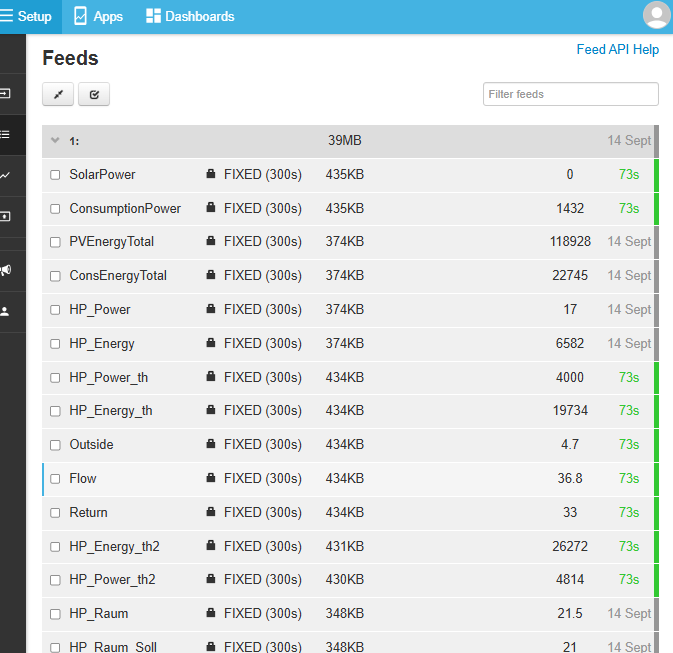Click the megaphone icon in the sidebar
This screenshot has height=653, width=673.
[x=6, y=270]
